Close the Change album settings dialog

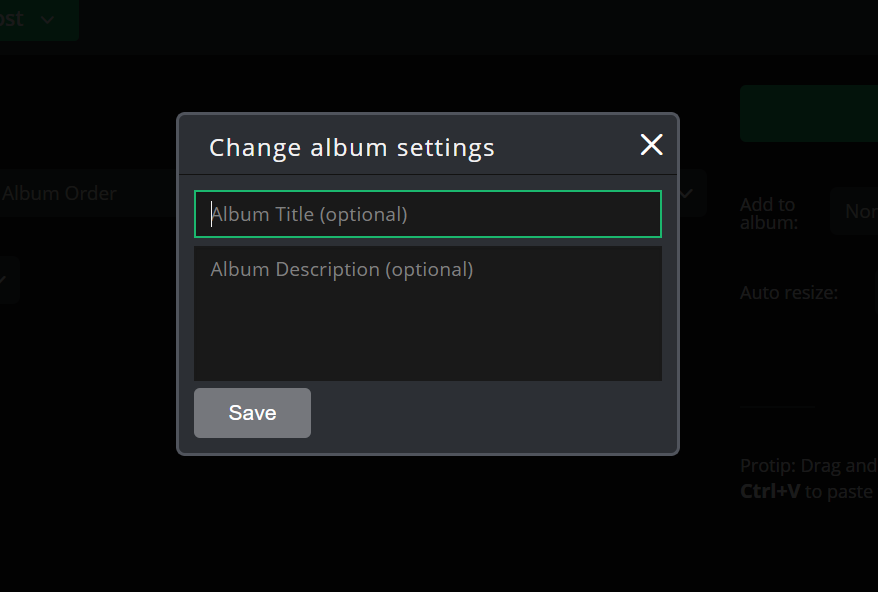click(651, 145)
